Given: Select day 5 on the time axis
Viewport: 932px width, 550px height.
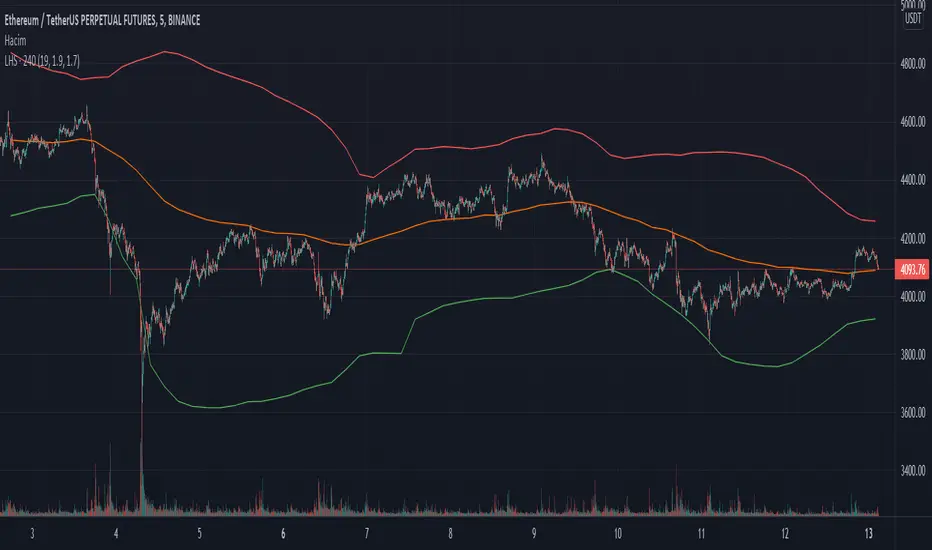Looking at the screenshot, I should coord(200,534).
